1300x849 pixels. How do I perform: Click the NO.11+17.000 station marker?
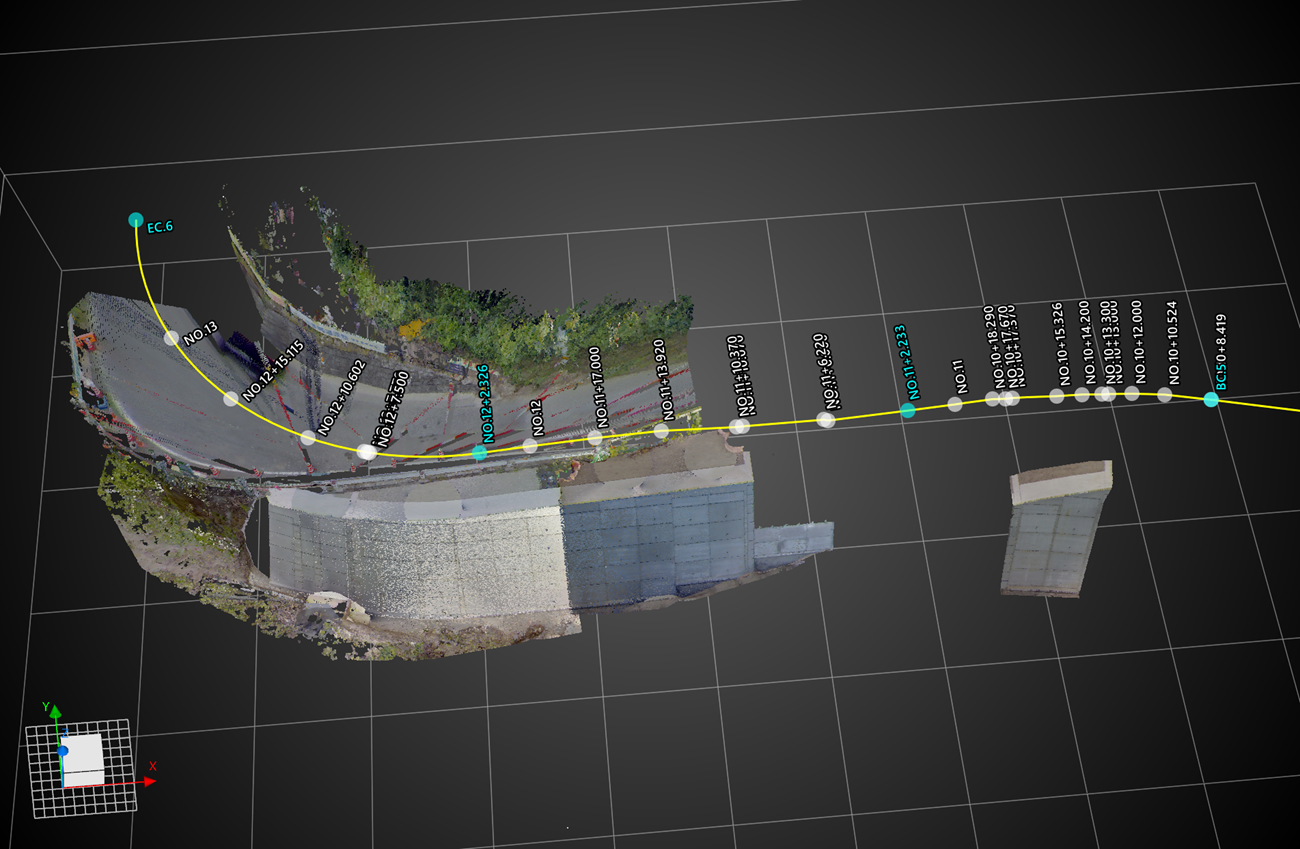(595, 438)
